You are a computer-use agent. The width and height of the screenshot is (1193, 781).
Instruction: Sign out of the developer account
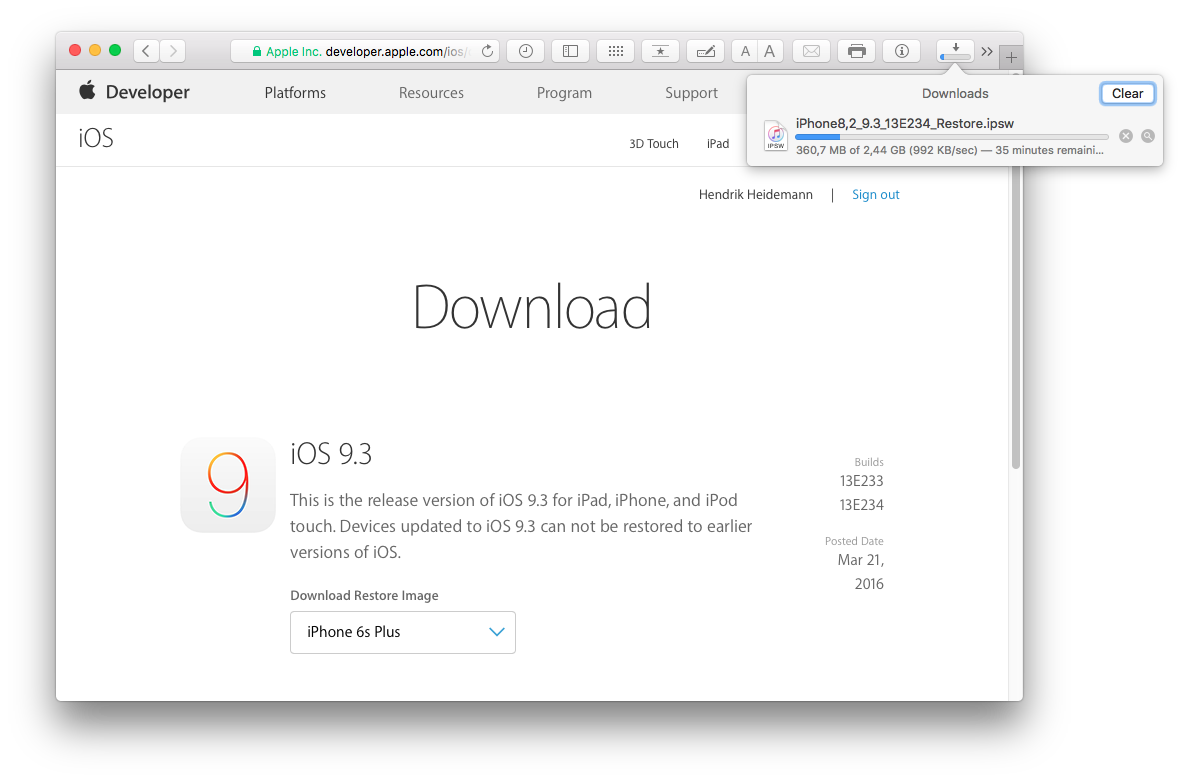pos(875,195)
